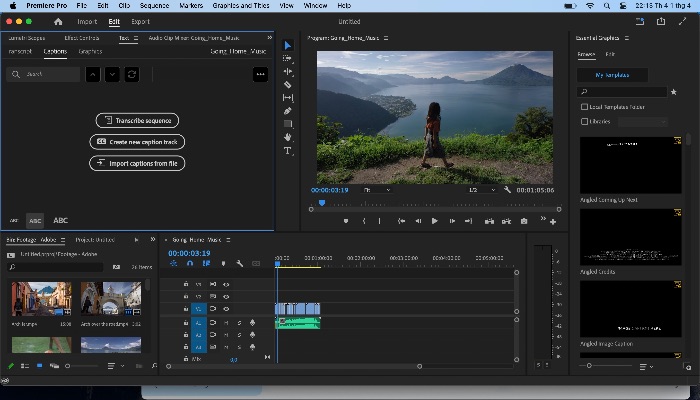Select the Pen tool
The height and width of the screenshot is (400, 700).
coord(288,111)
